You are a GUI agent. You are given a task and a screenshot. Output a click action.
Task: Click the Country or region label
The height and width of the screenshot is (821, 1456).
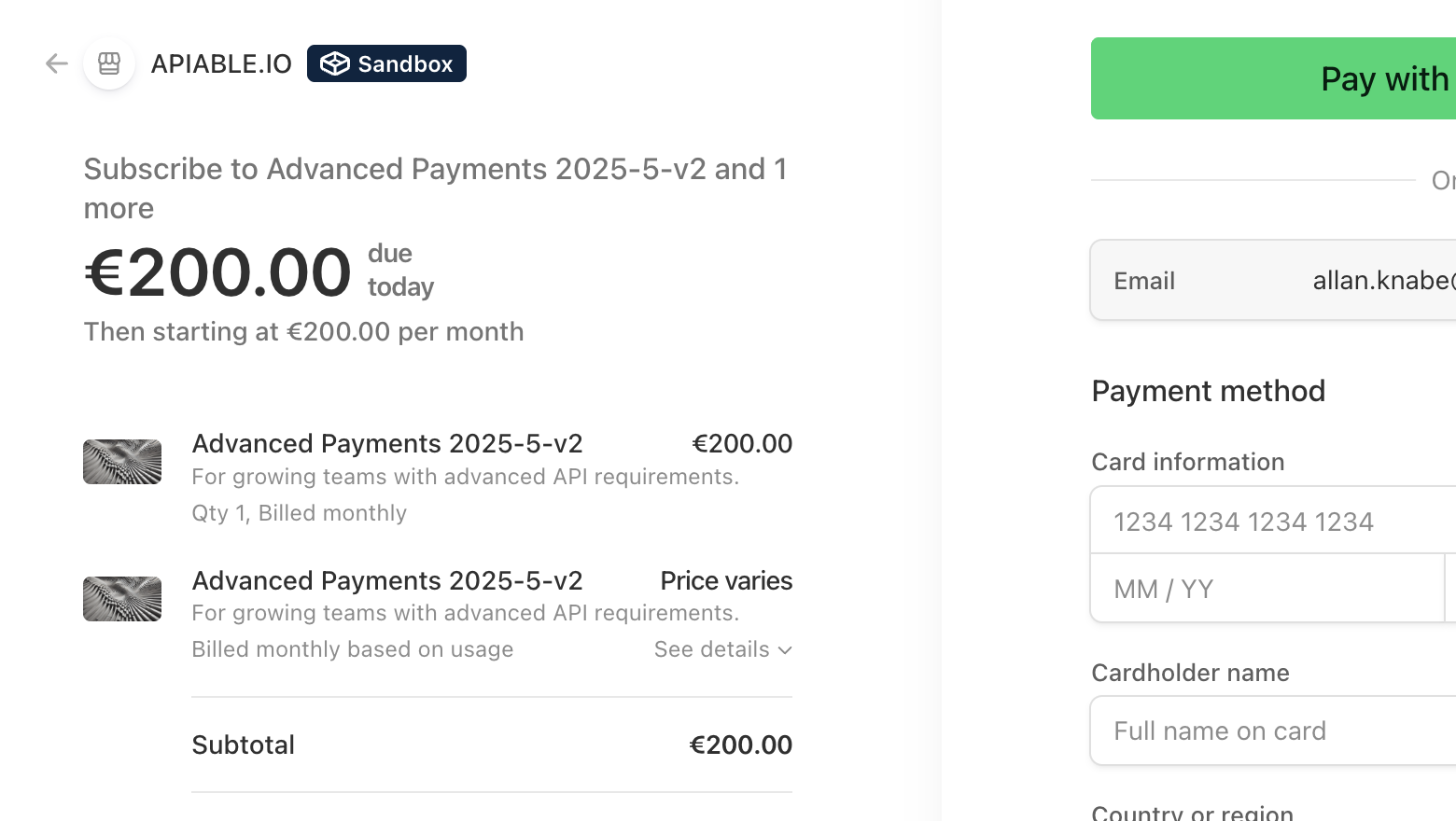click(1192, 813)
